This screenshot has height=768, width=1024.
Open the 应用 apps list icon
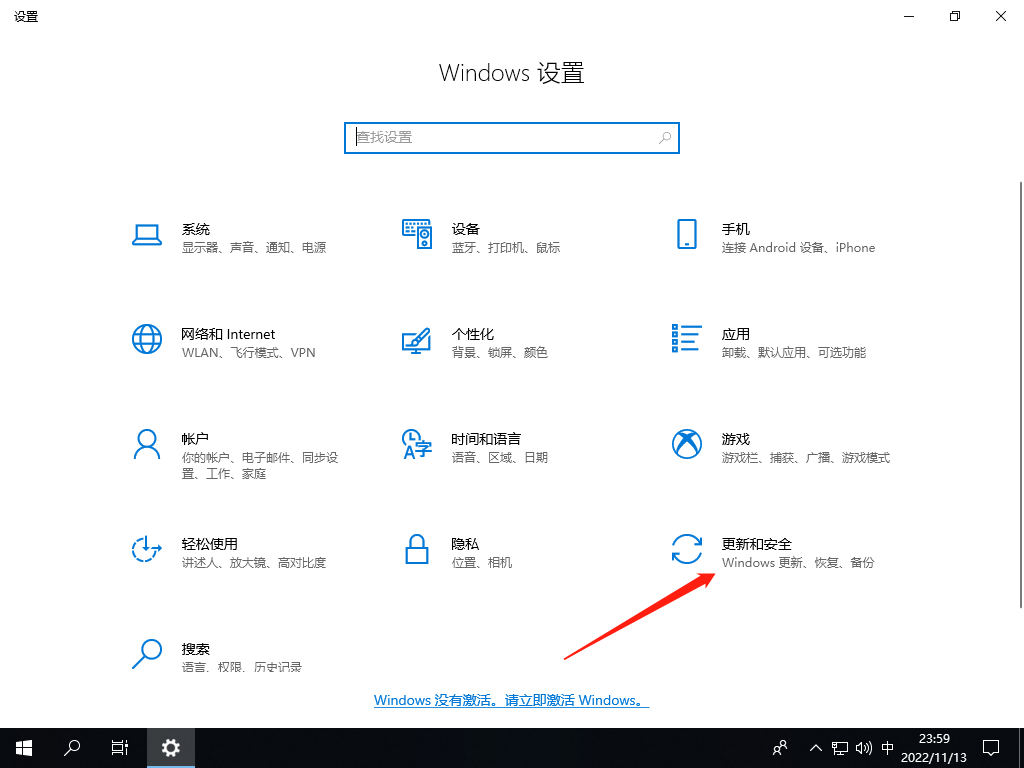tap(686, 338)
